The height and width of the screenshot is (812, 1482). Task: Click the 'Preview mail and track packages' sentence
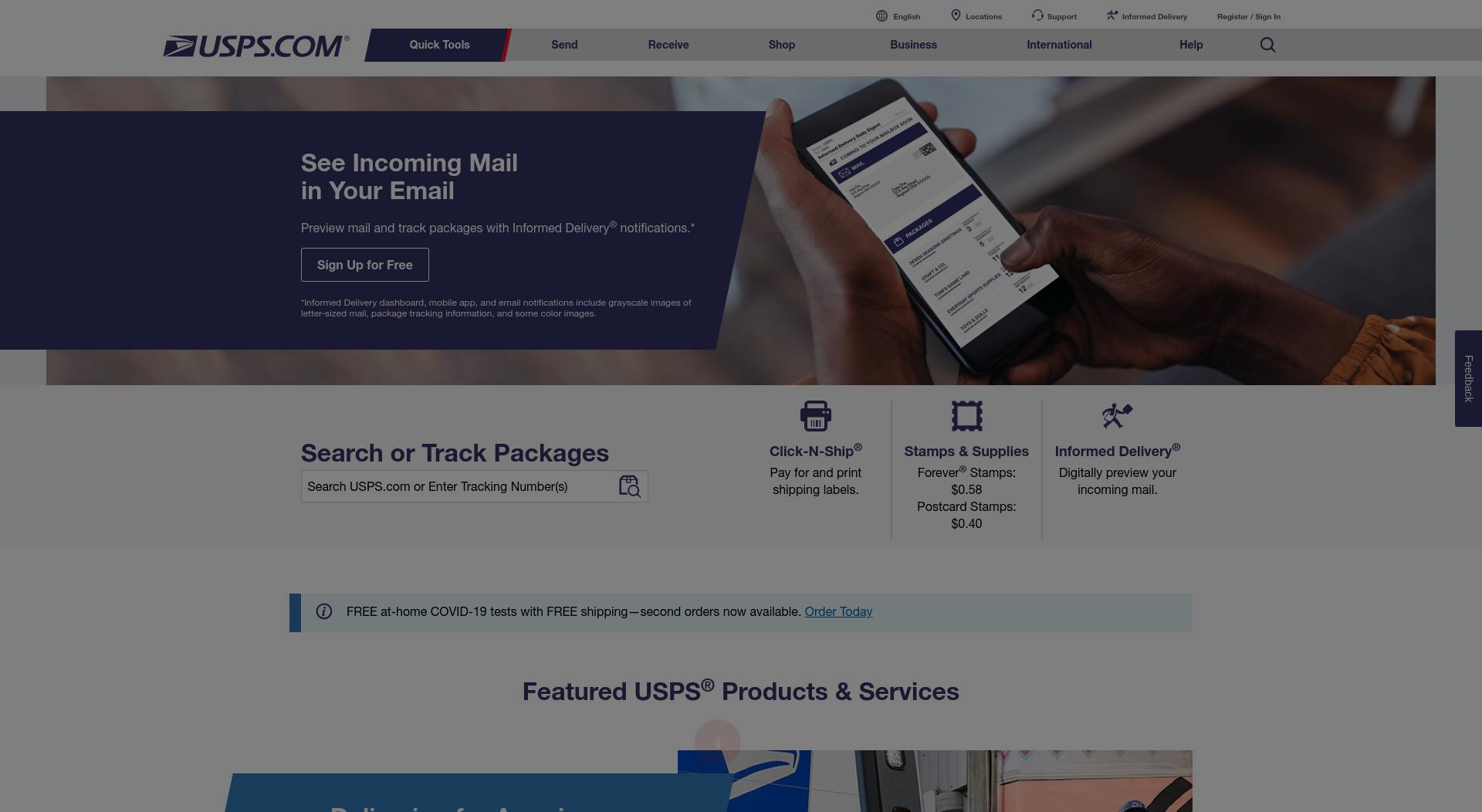point(498,228)
